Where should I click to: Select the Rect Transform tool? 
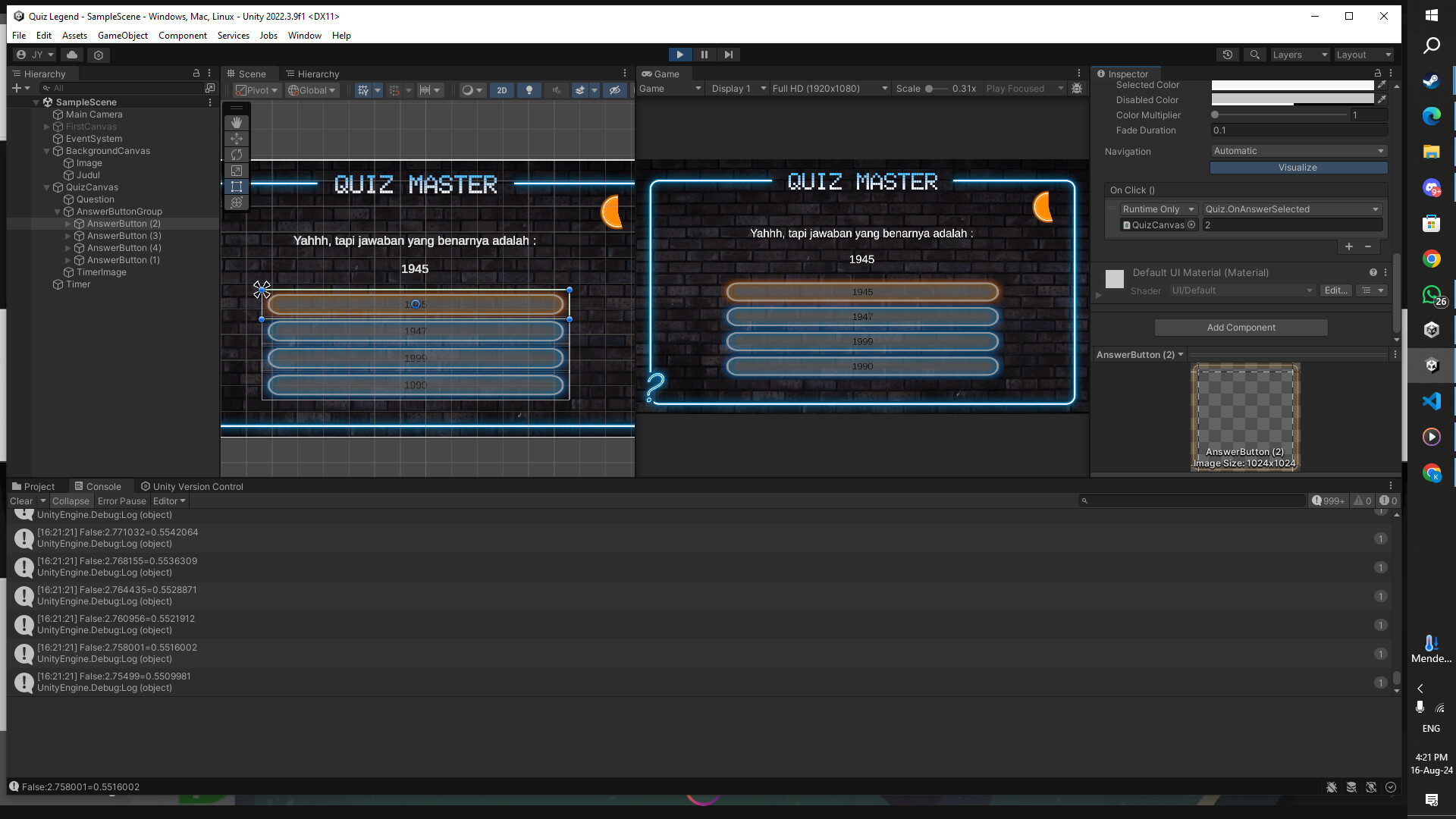pyautogui.click(x=236, y=187)
